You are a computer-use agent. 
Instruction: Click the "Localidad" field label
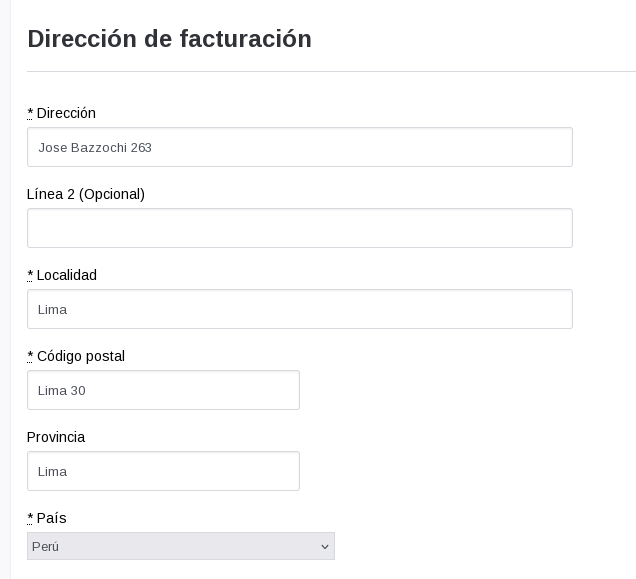click(67, 275)
